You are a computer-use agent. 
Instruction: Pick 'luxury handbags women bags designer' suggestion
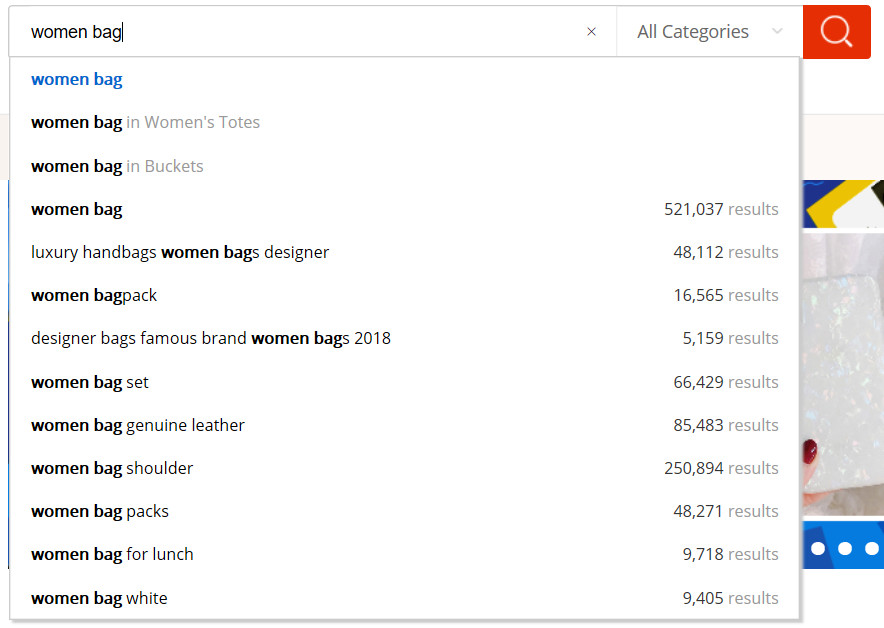coord(180,252)
